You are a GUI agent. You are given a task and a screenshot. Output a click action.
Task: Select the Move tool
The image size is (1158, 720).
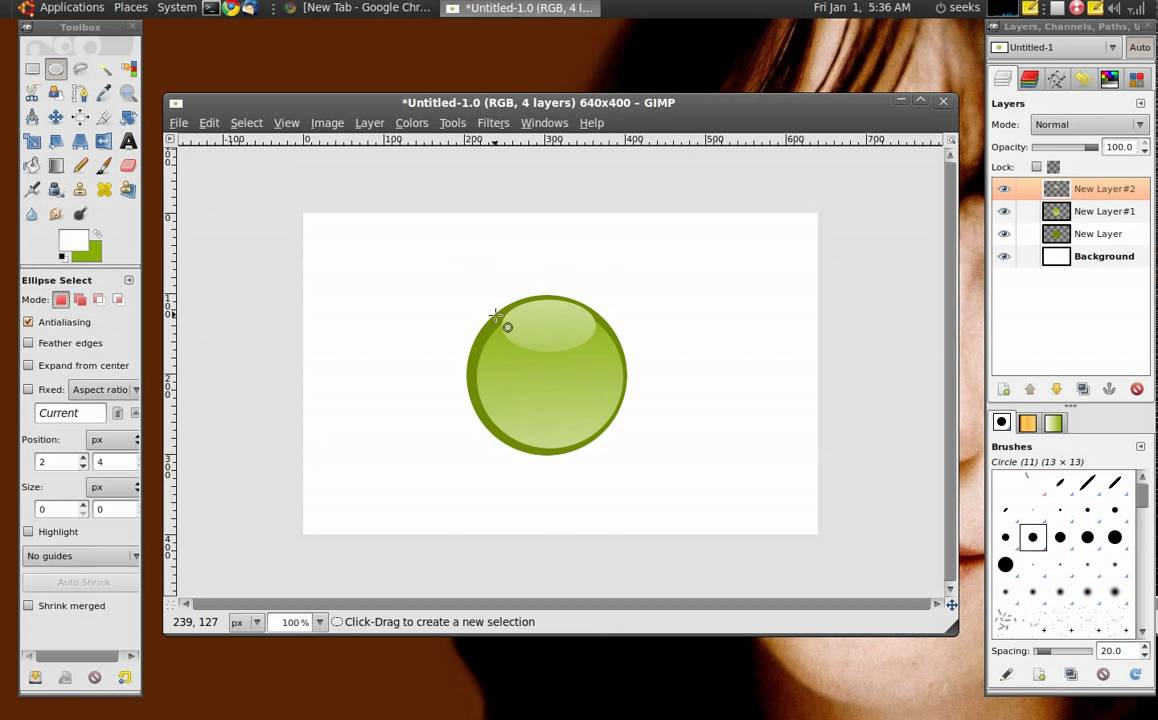pyautogui.click(x=55, y=117)
